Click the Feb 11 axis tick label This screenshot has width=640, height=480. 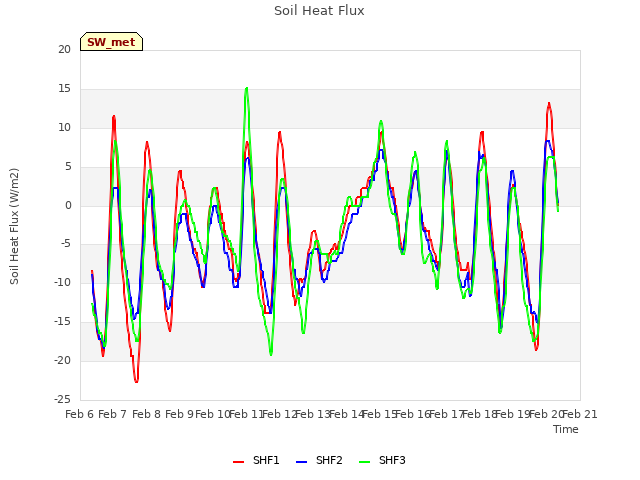pyautogui.click(x=246, y=415)
